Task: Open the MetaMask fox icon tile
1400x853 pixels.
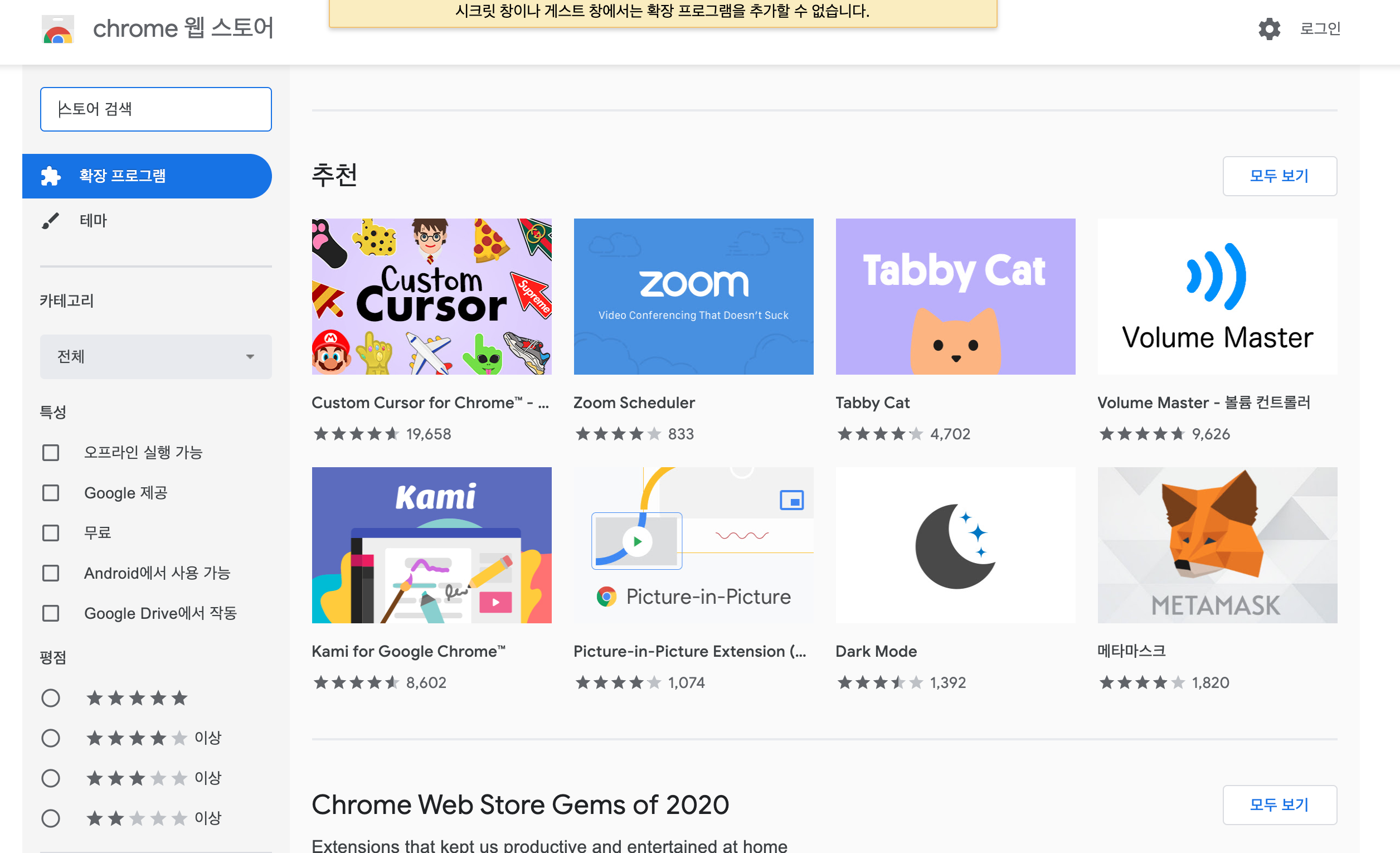Action: pos(1217,545)
